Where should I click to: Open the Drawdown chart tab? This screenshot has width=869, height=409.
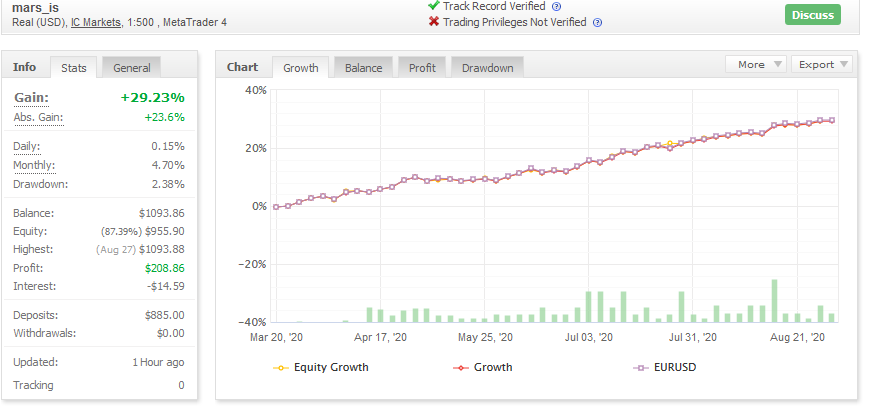coord(487,68)
